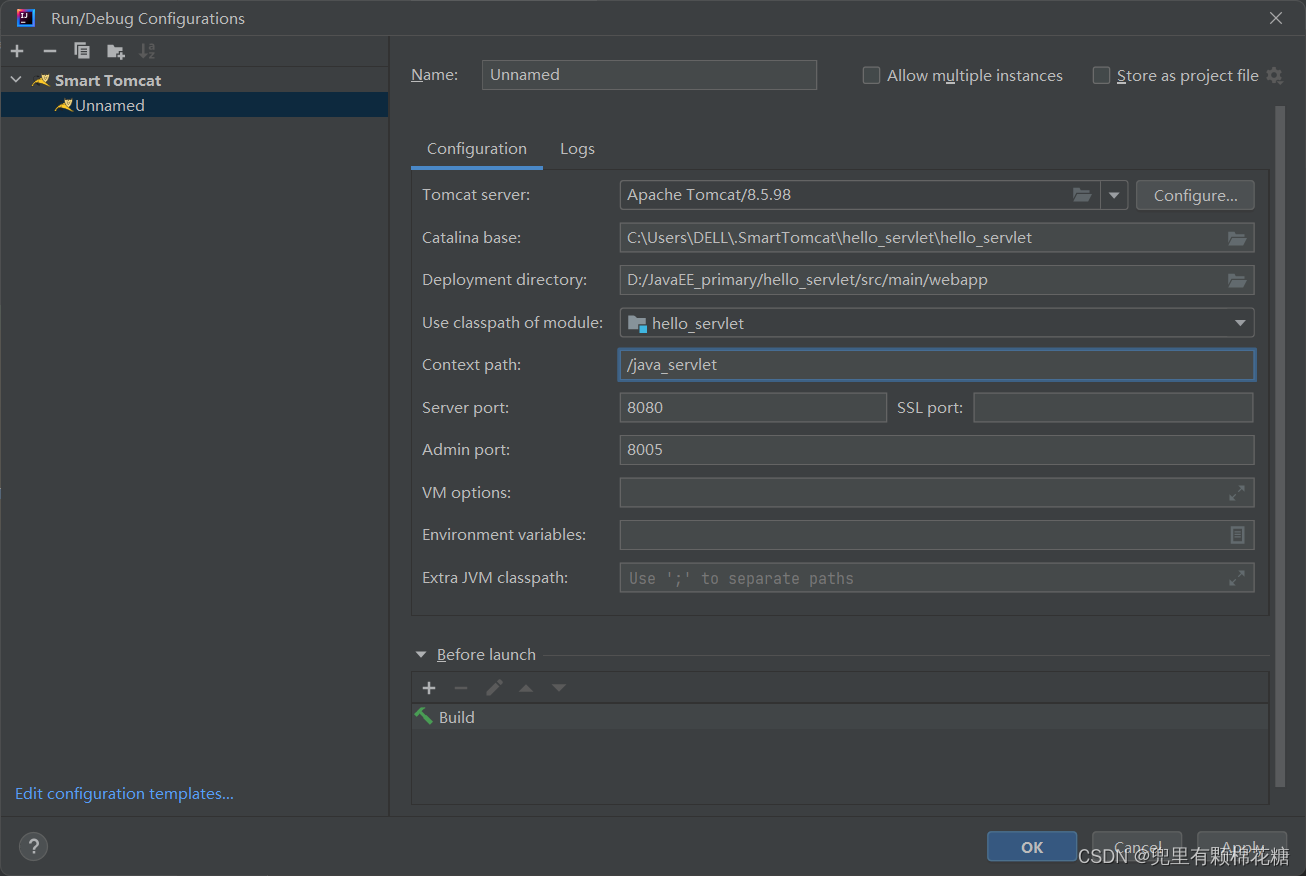Click the Configure... button

click(x=1195, y=195)
